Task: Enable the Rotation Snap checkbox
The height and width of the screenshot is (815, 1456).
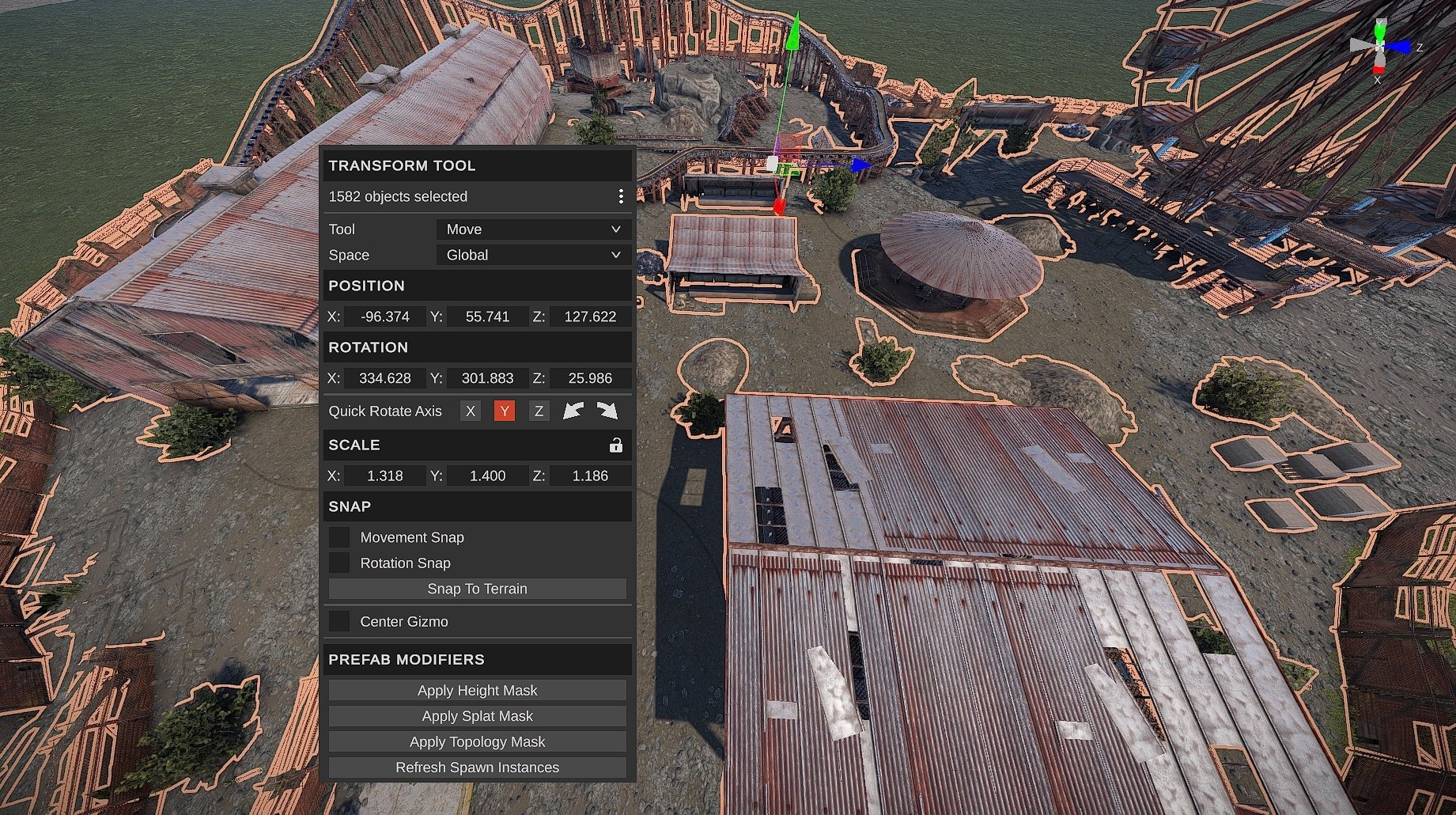Action: [x=339, y=563]
